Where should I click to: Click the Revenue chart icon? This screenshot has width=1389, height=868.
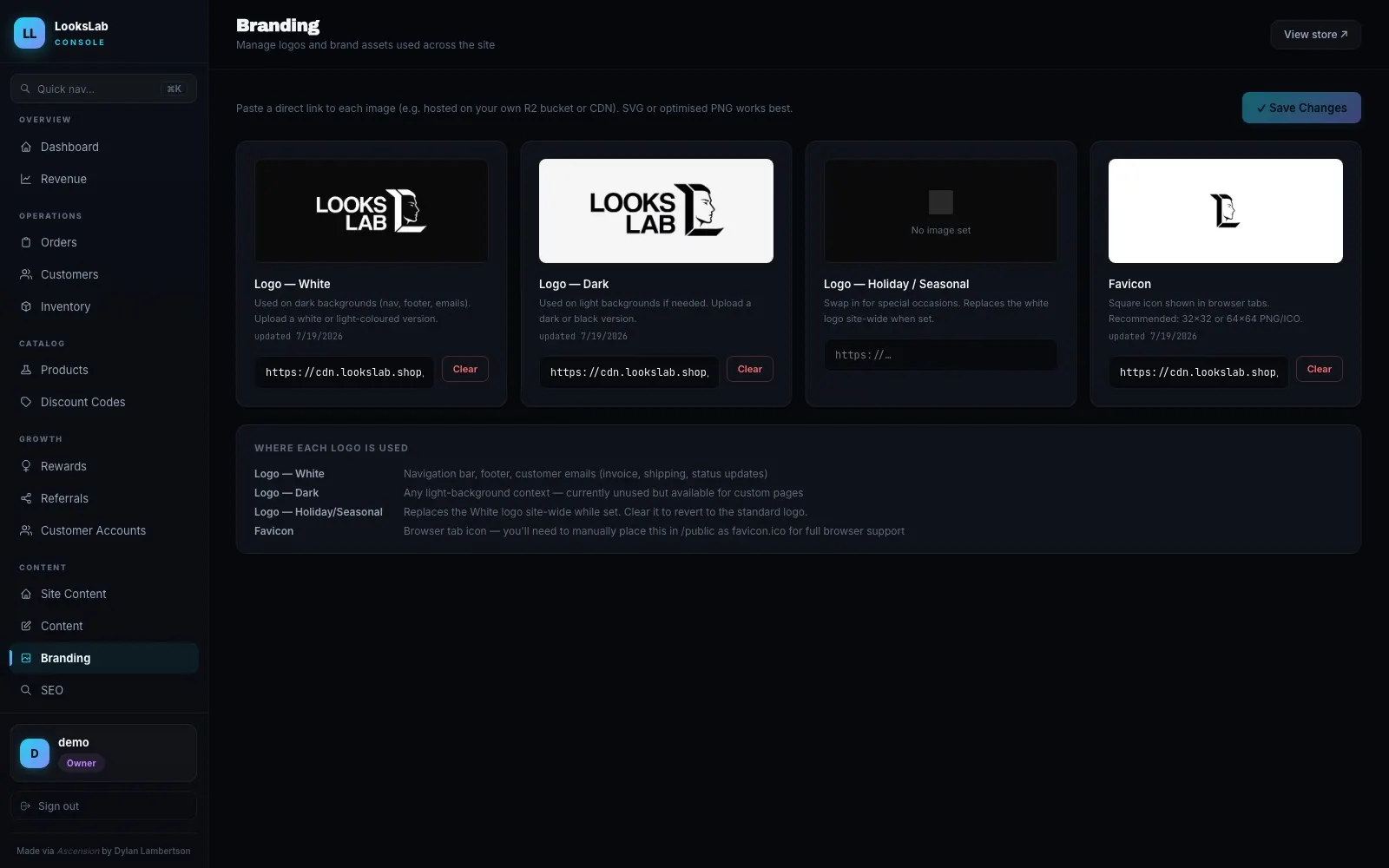26,179
